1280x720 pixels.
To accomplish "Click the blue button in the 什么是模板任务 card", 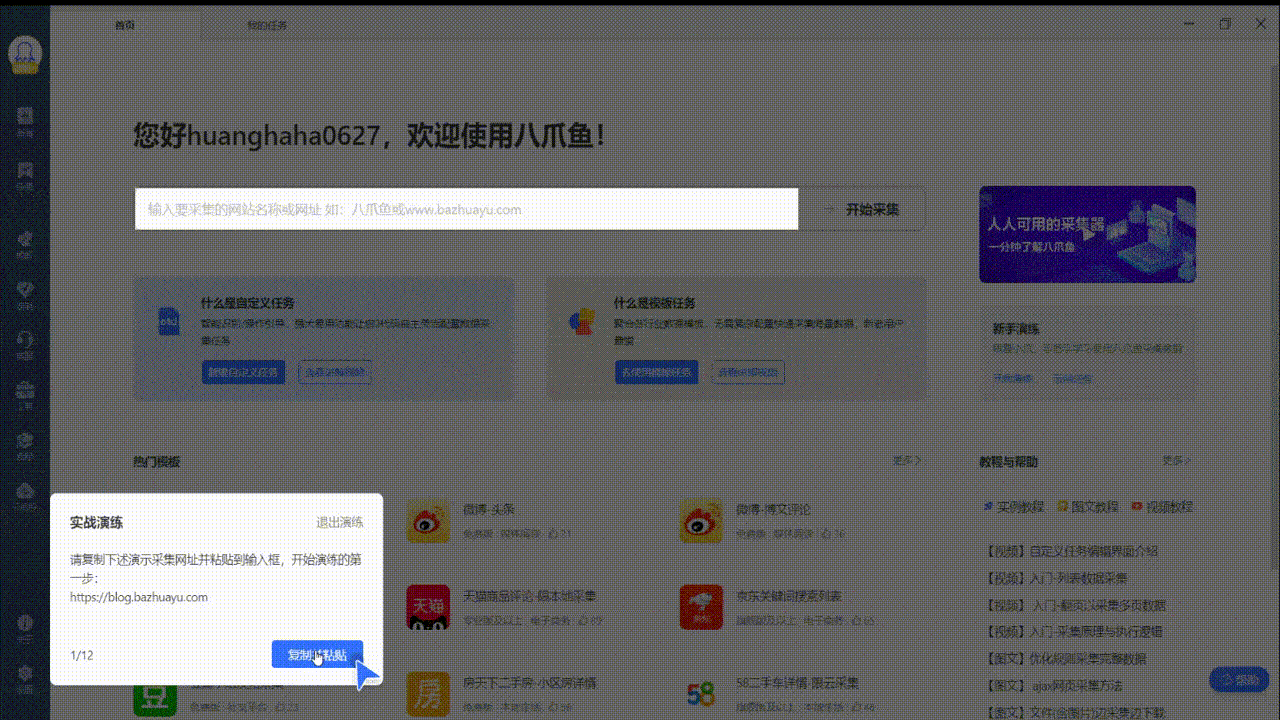I will (656, 373).
